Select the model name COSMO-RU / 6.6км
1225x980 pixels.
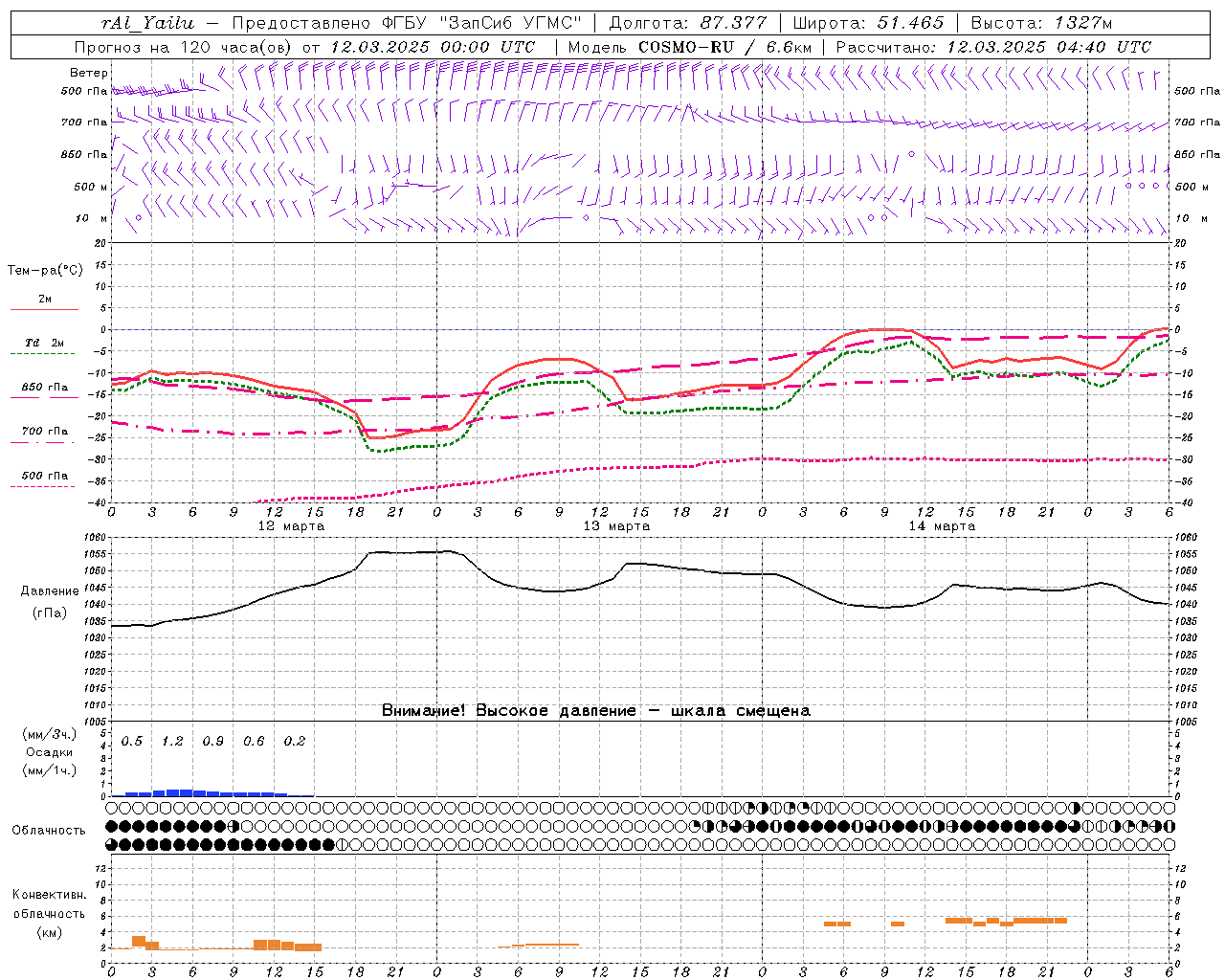(x=725, y=47)
